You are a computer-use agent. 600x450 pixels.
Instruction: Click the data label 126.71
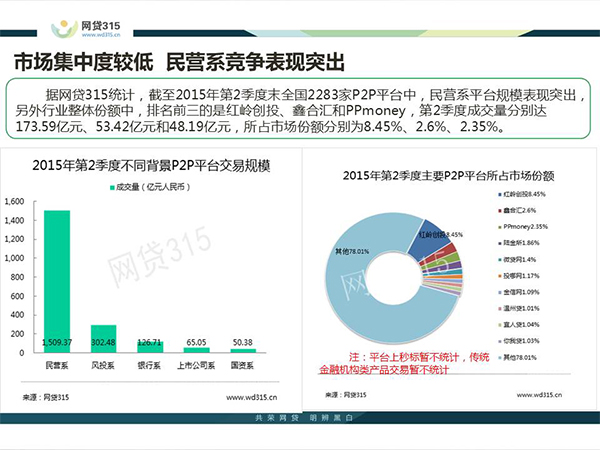[x=150, y=342]
